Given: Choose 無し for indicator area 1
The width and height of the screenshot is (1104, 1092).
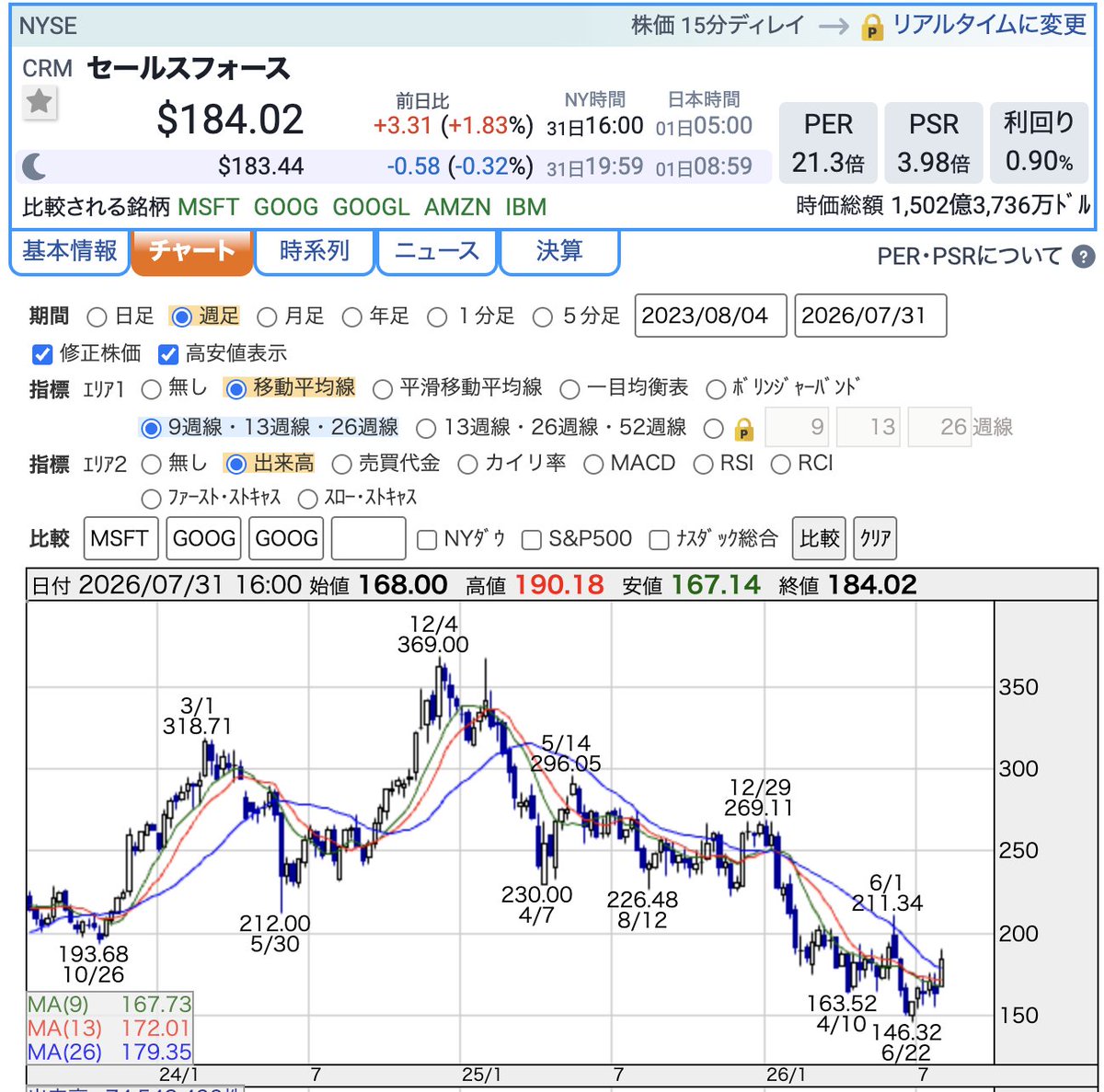Looking at the screenshot, I should [x=151, y=389].
